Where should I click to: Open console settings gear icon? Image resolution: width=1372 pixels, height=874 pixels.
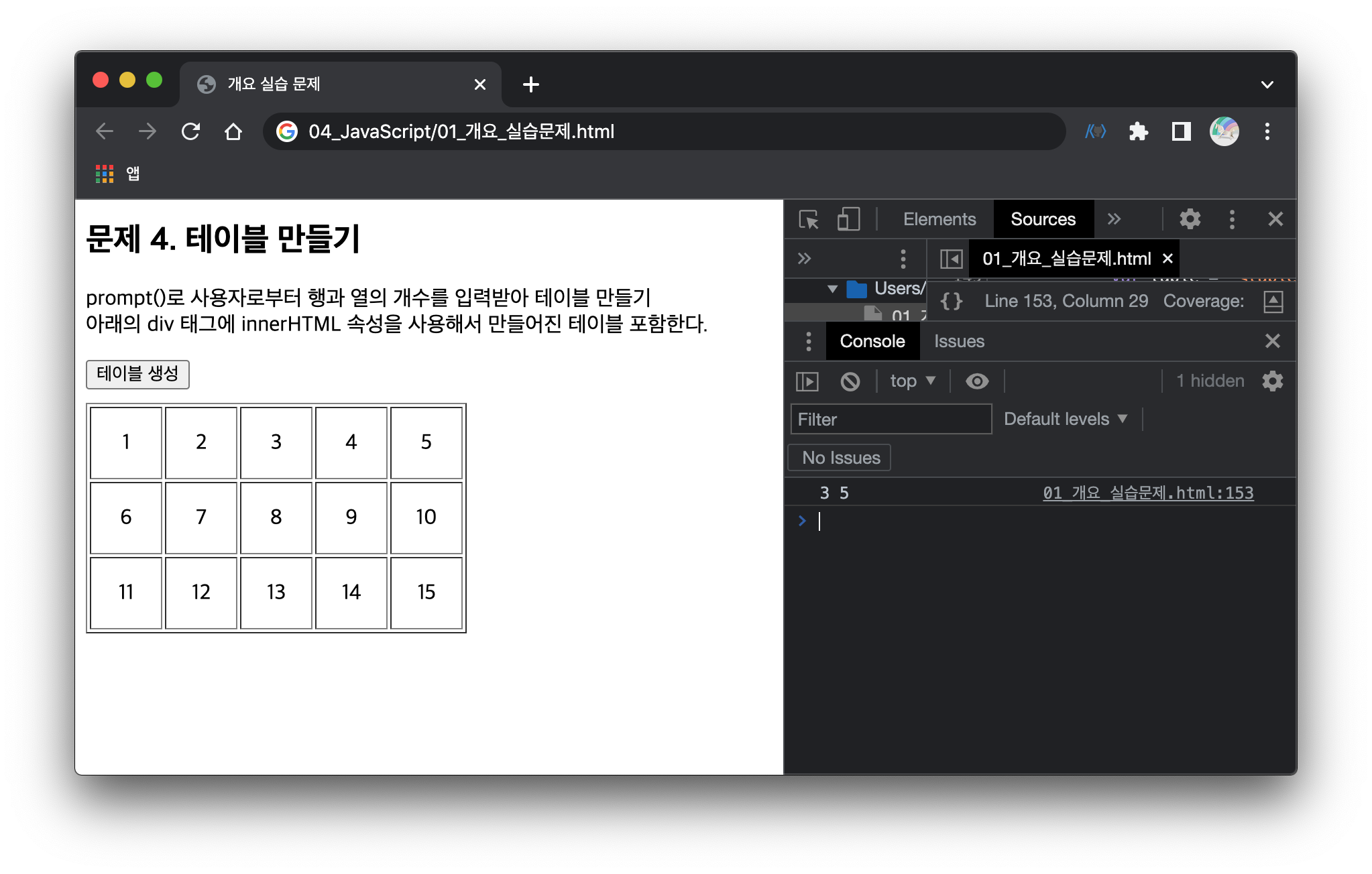[x=1272, y=381]
